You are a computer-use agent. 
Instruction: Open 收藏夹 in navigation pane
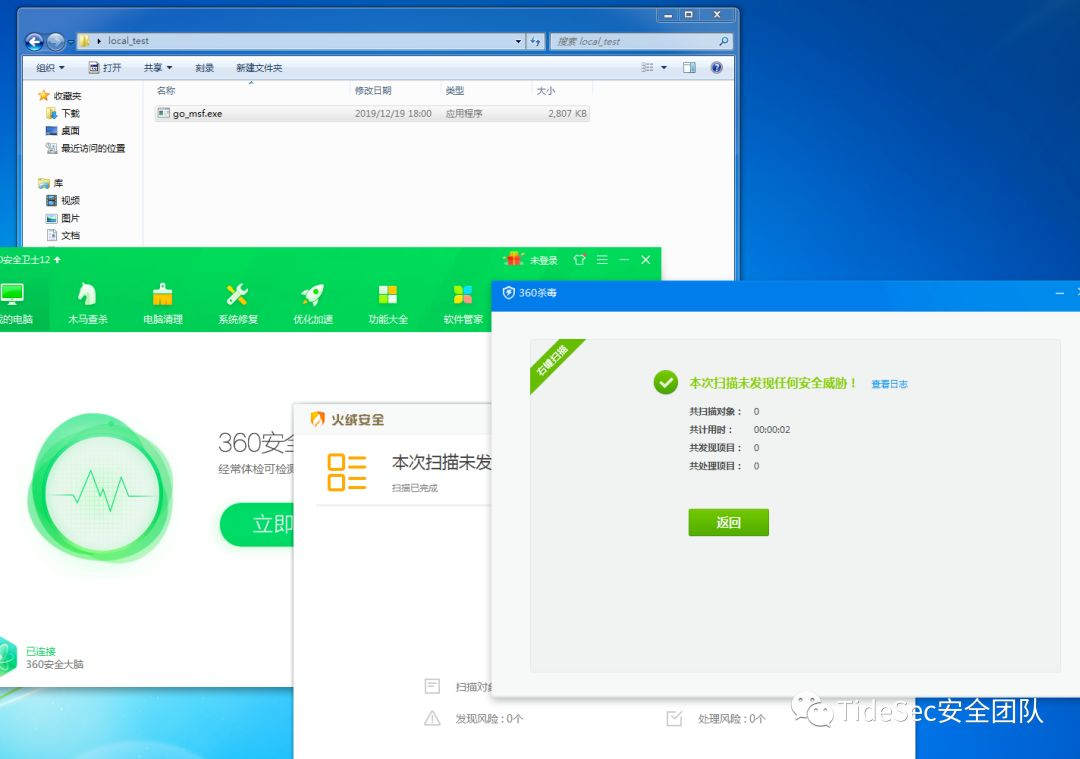(60, 96)
